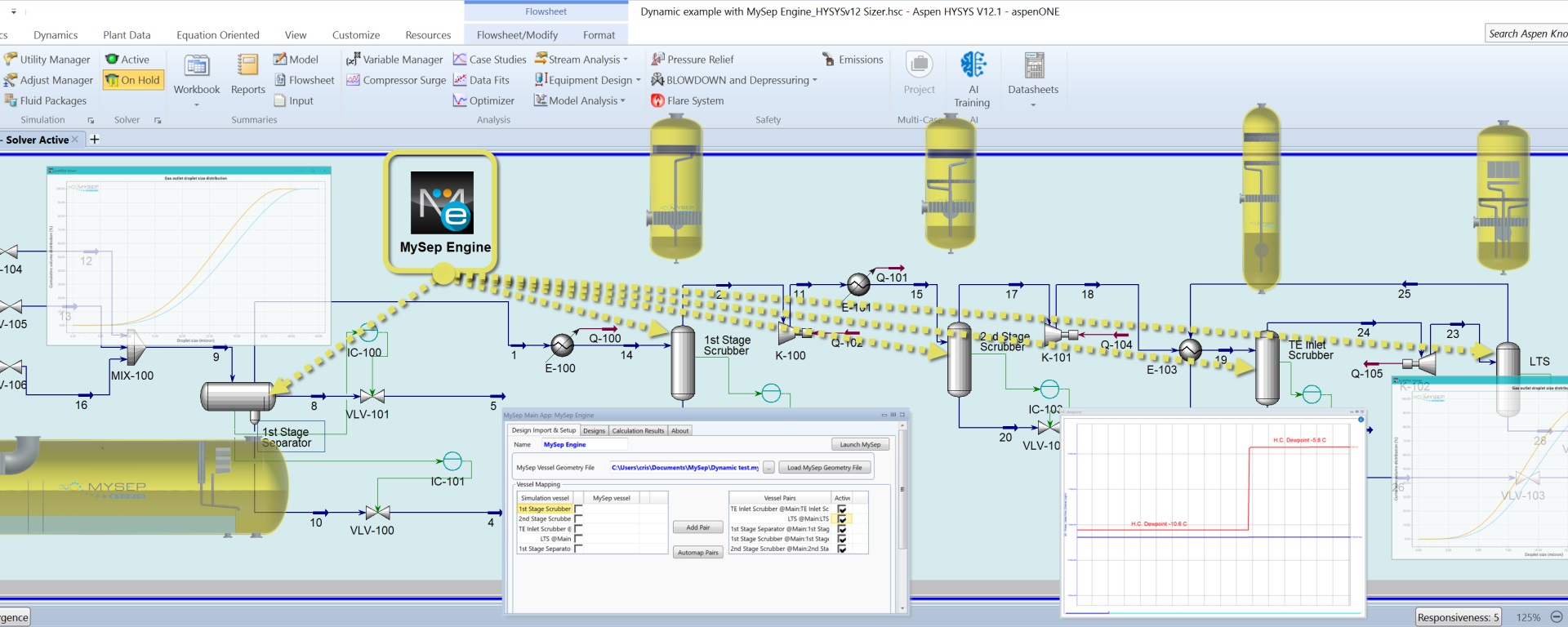
Task: Check the 1st Stage Scrubber simulation vessel box
Action: point(578,509)
